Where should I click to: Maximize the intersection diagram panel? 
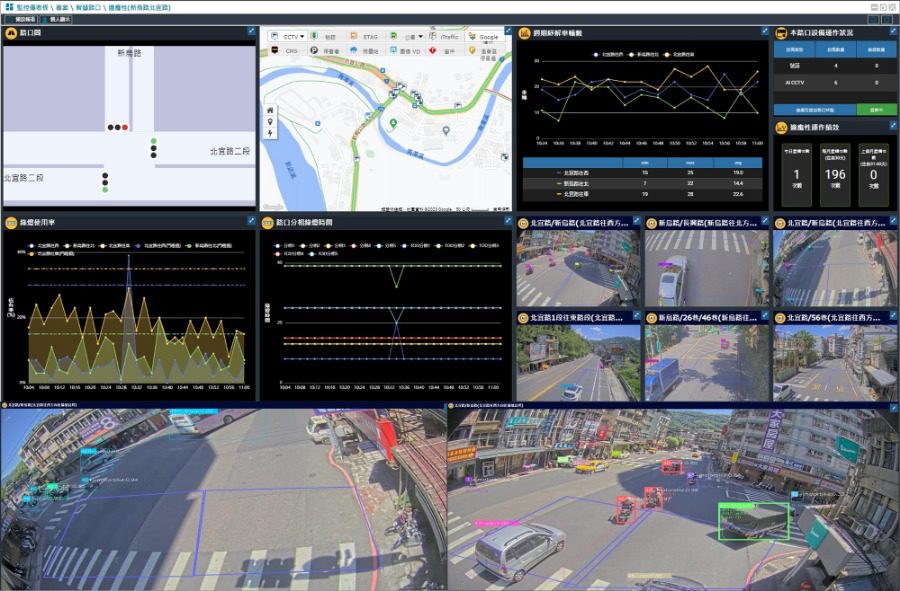point(251,32)
